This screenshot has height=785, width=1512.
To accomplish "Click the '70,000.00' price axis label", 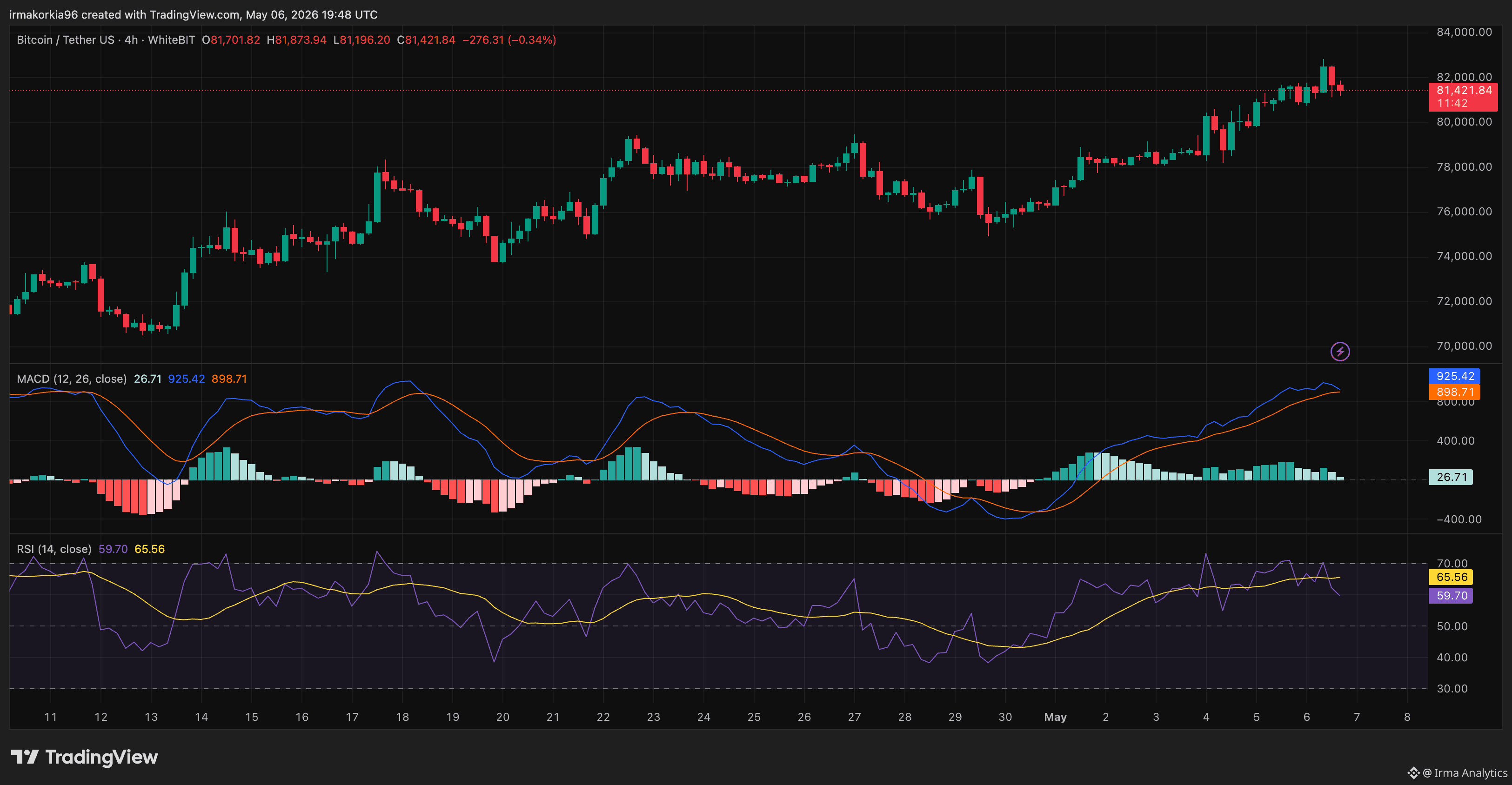I will pyautogui.click(x=1464, y=346).
